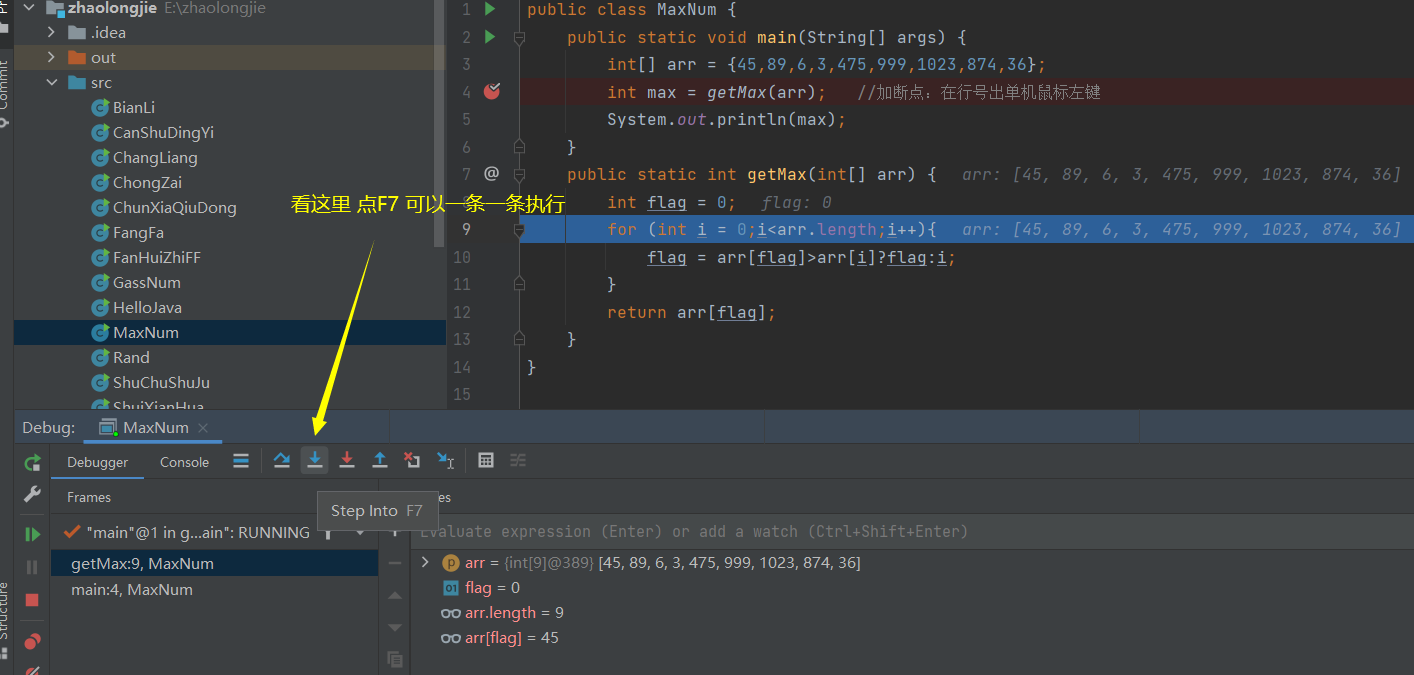Switch to the Debugger tab
The image size is (1414, 675).
[x=98, y=462]
